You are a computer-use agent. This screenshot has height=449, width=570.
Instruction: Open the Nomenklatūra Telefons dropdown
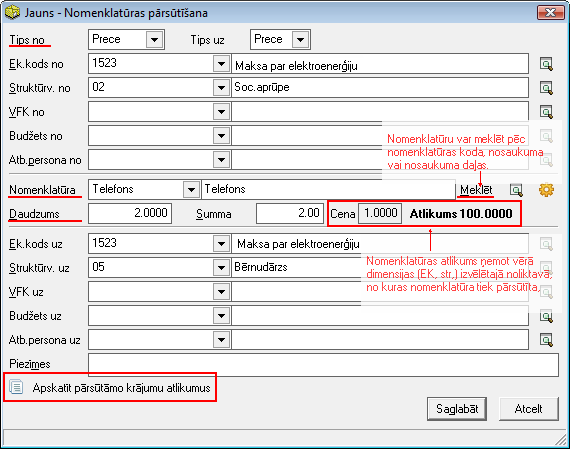point(191,189)
